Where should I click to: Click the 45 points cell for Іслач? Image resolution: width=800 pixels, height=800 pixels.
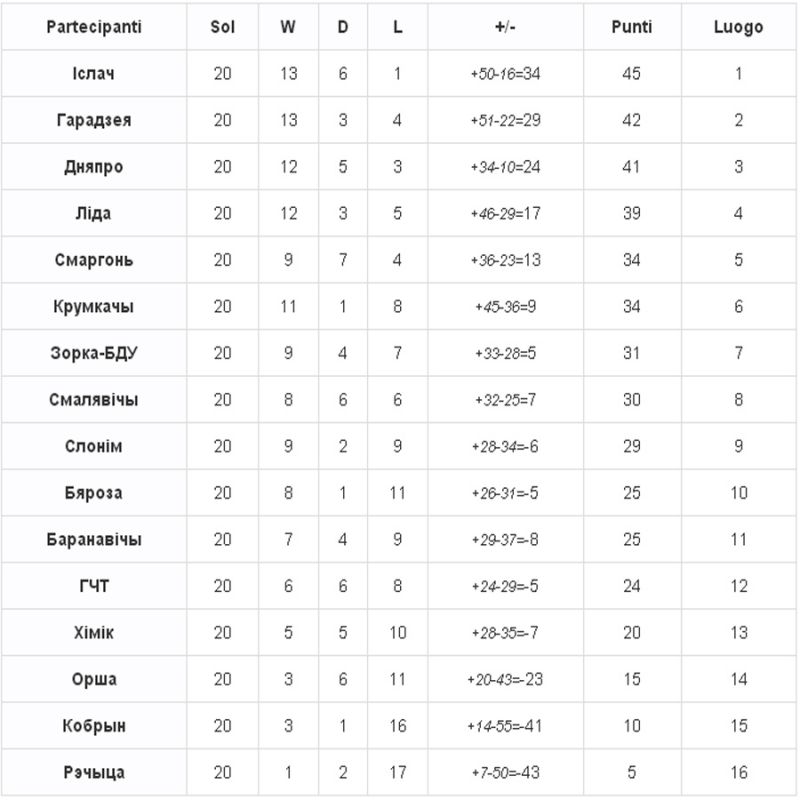(x=631, y=74)
